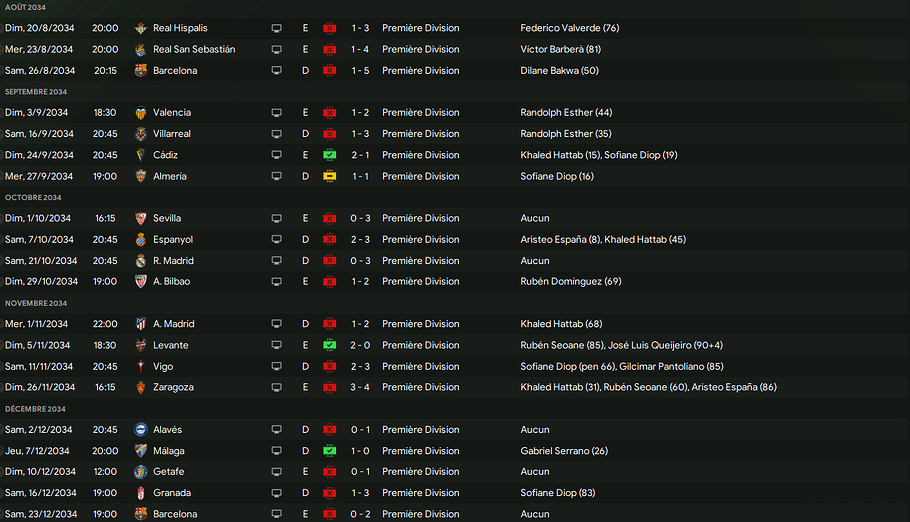Open the 2 - 0 Levante match result
910x522 pixels.
(x=360, y=345)
